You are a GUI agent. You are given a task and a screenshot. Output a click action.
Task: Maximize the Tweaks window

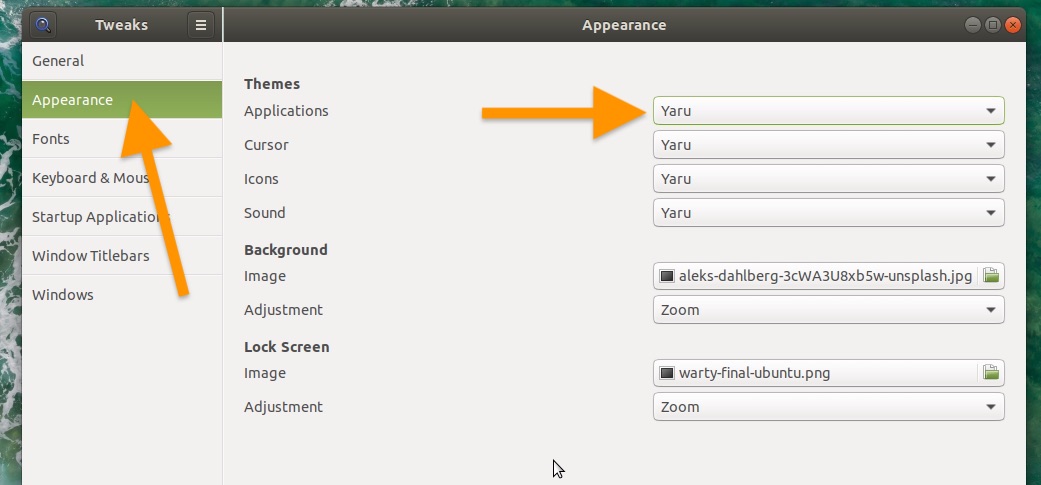point(993,25)
